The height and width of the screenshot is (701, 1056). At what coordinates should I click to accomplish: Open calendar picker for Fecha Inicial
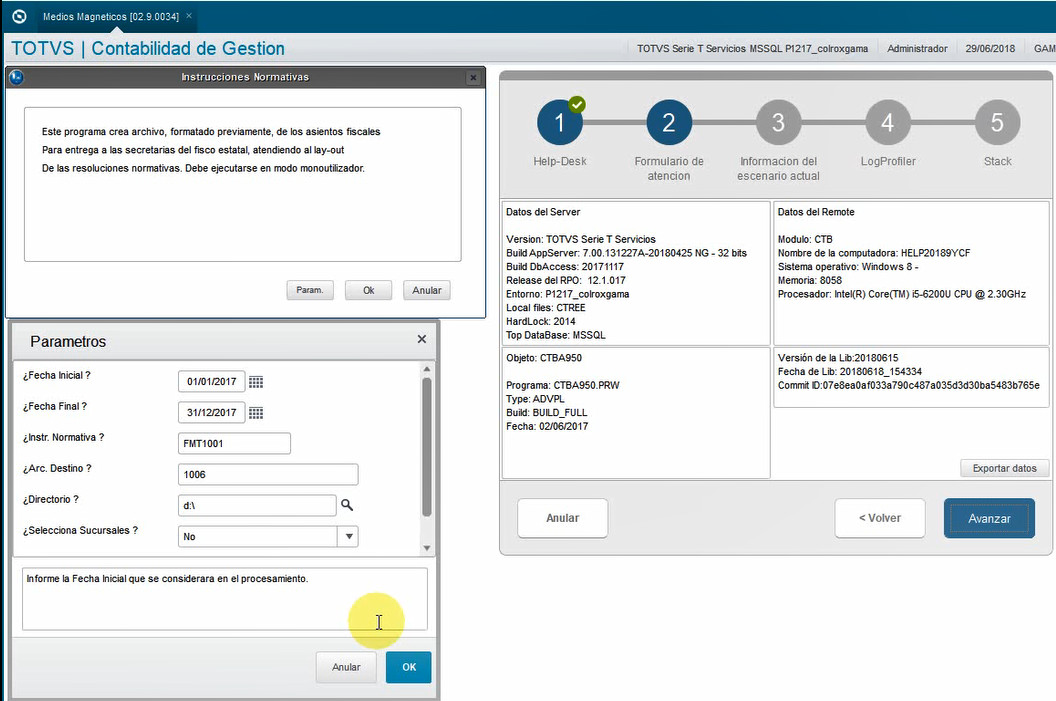[256, 382]
